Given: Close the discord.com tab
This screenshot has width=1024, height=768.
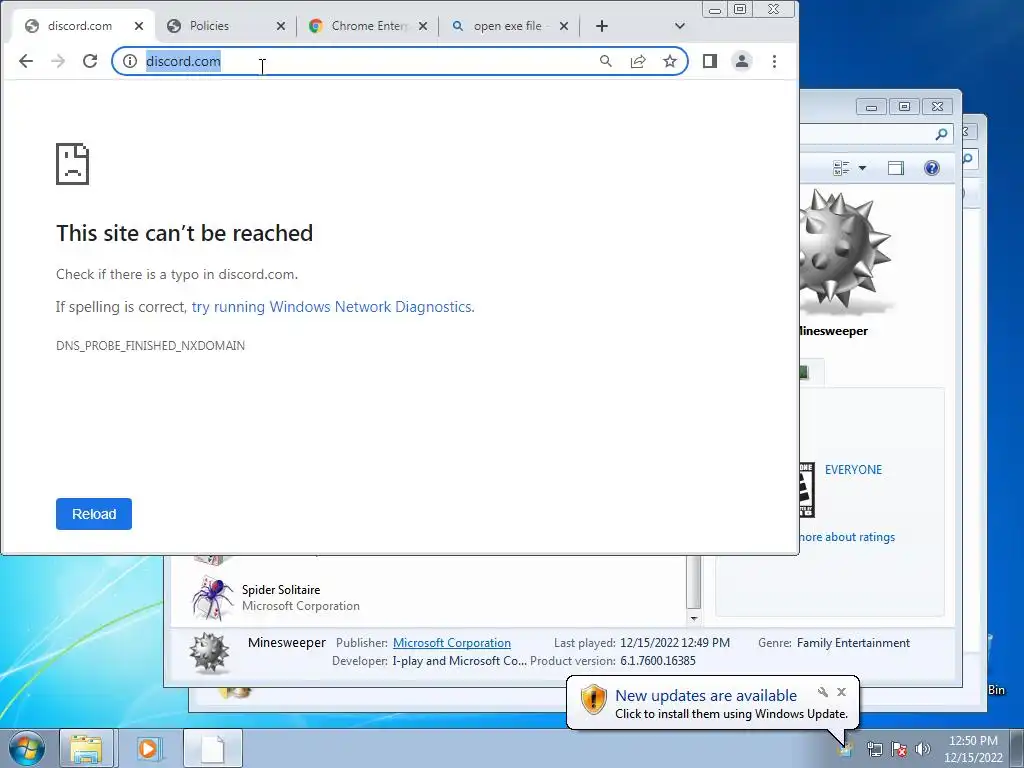Looking at the screenshot, I should coord(139,26).
